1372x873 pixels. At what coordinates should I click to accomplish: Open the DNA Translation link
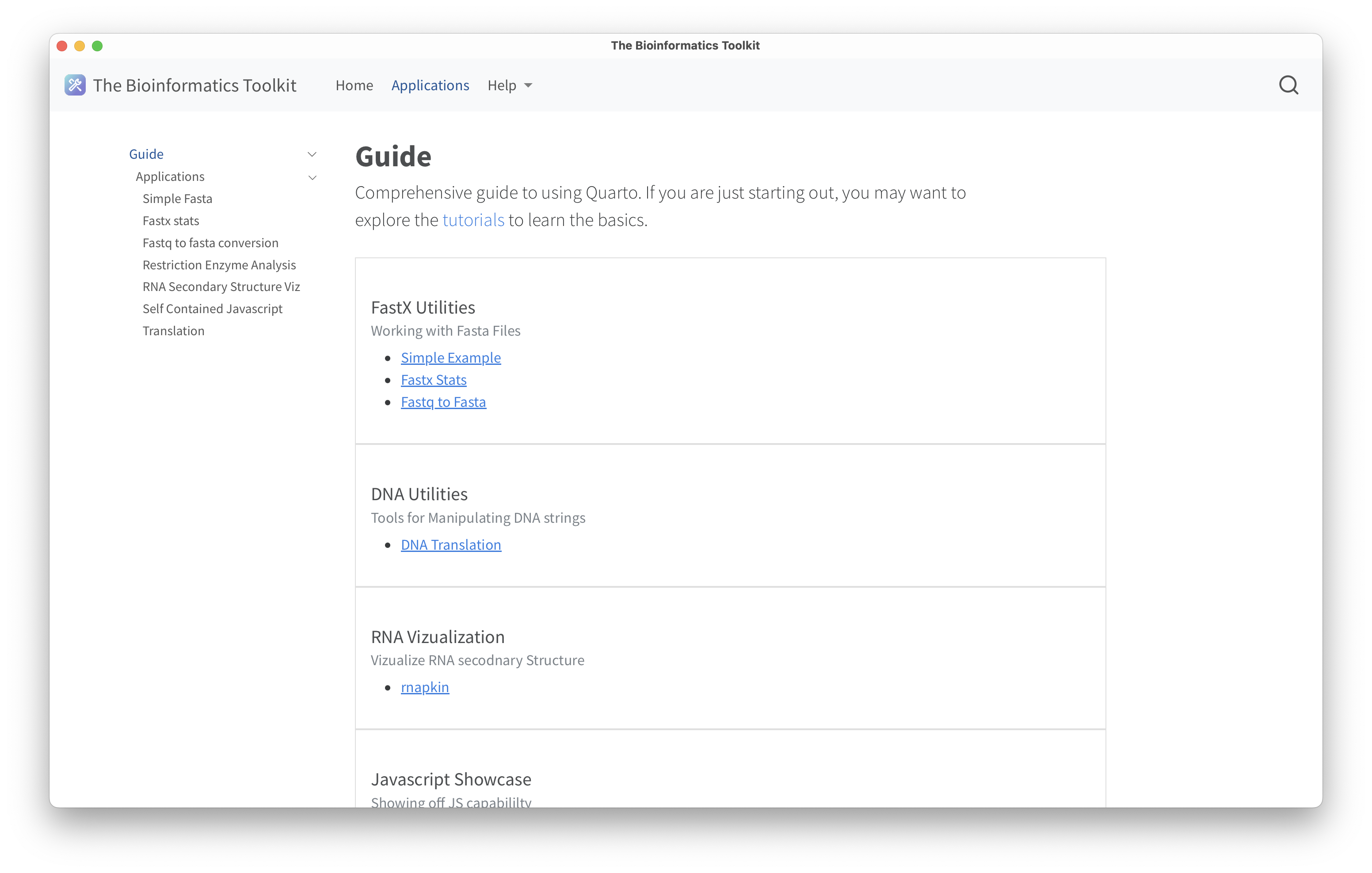pyautogui.click(x=450, y=544)
